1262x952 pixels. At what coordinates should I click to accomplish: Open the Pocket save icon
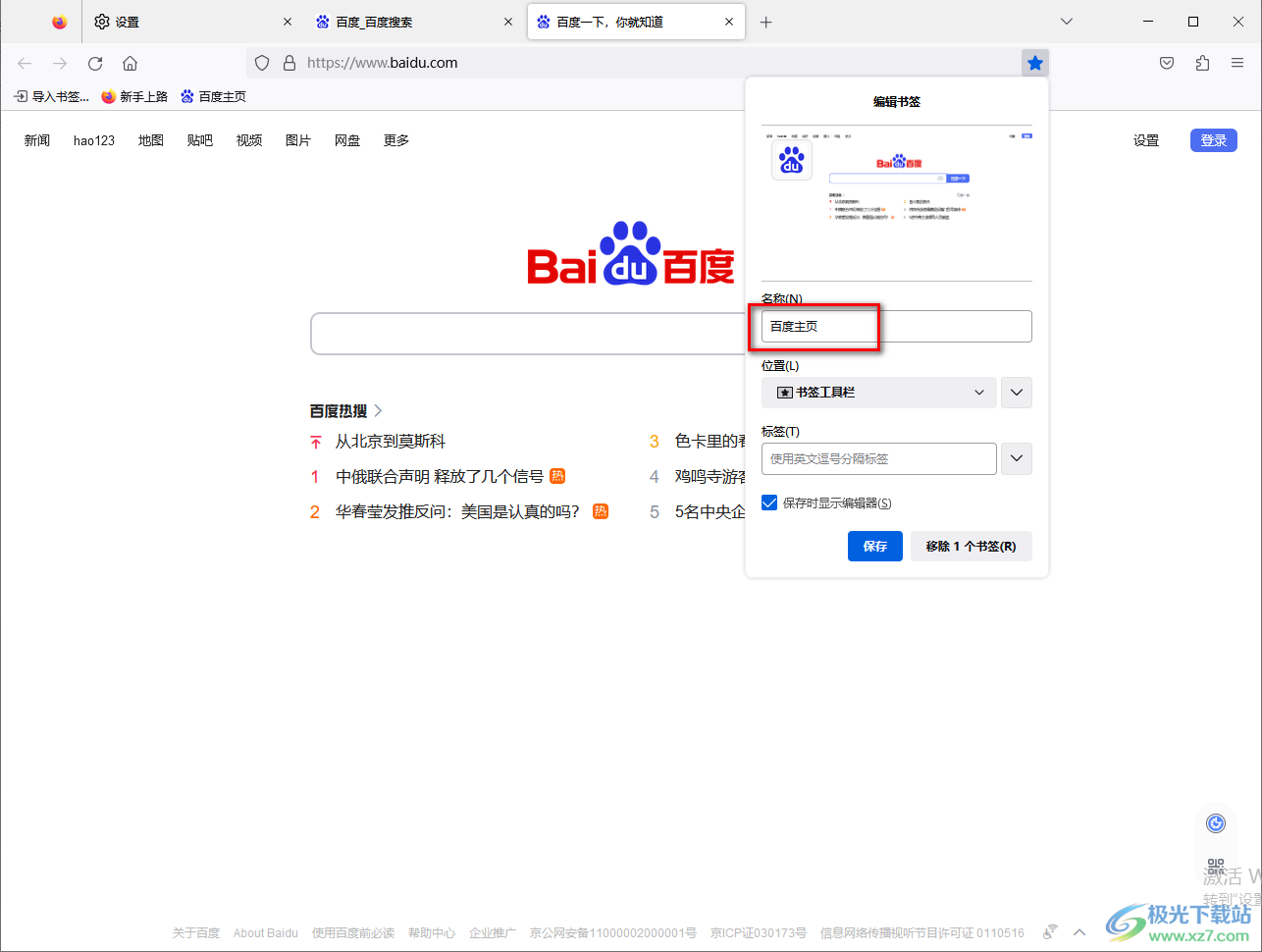1167,63
